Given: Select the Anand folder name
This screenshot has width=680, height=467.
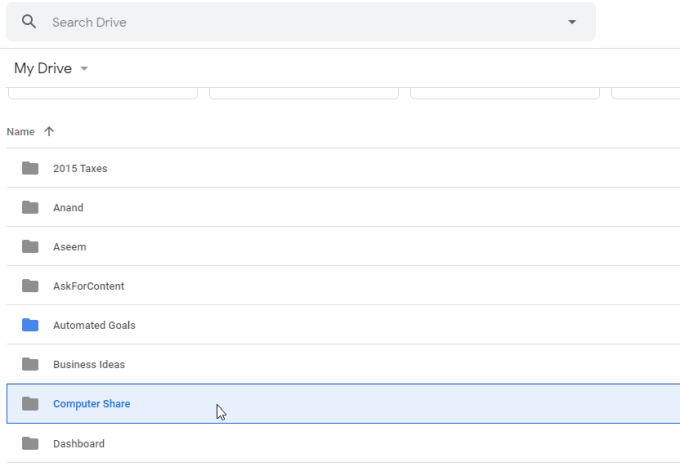Looking at the screenshot, I should point(68,207).
